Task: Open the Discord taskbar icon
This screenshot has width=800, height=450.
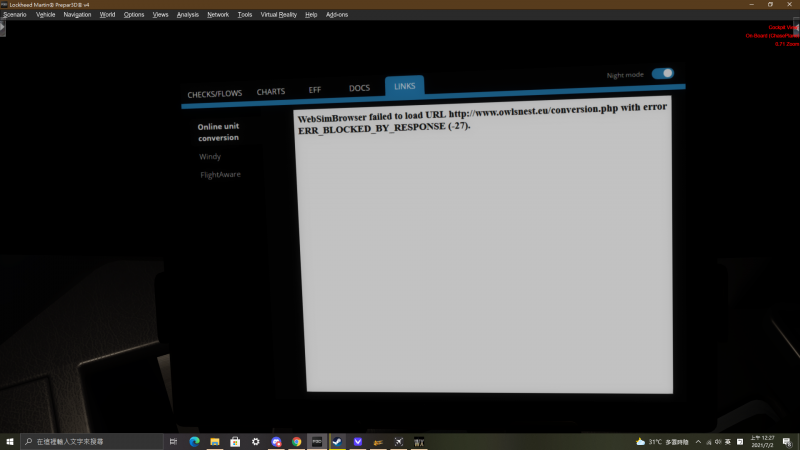Action: pos(276,441)
